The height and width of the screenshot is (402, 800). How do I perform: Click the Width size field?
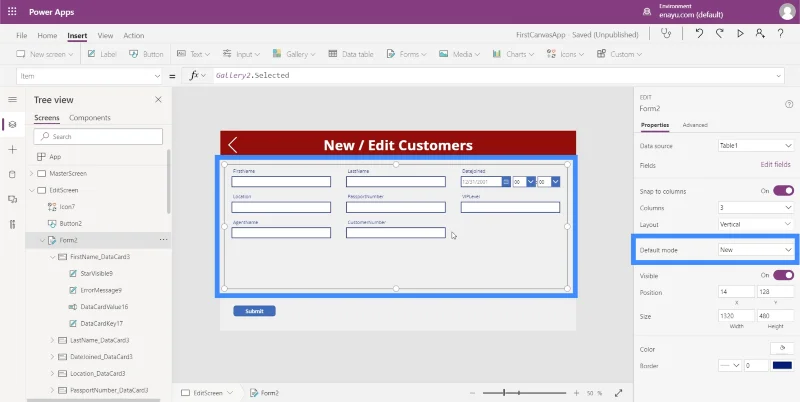pos(736,316)
